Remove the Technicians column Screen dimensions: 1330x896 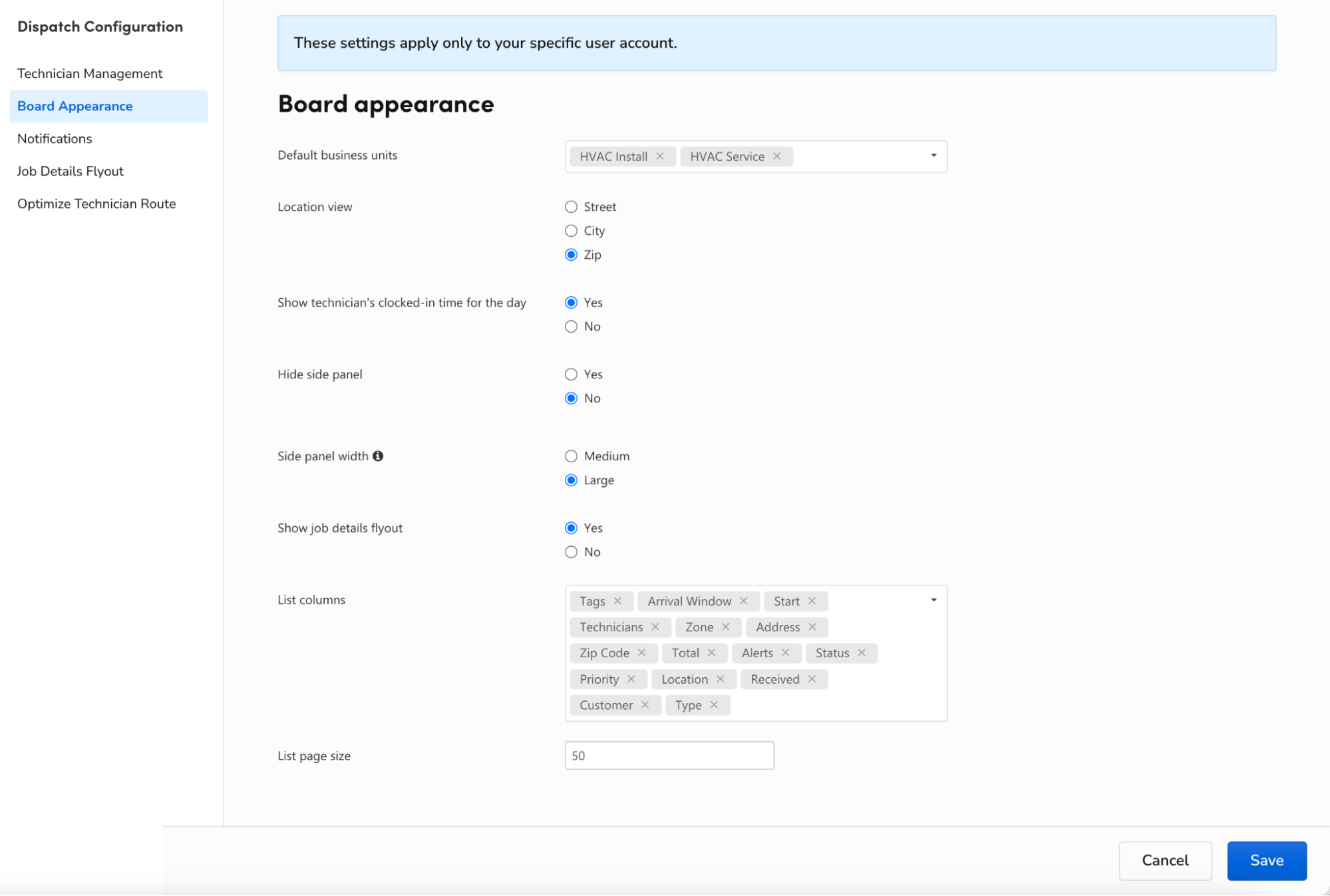coord(656,627)
